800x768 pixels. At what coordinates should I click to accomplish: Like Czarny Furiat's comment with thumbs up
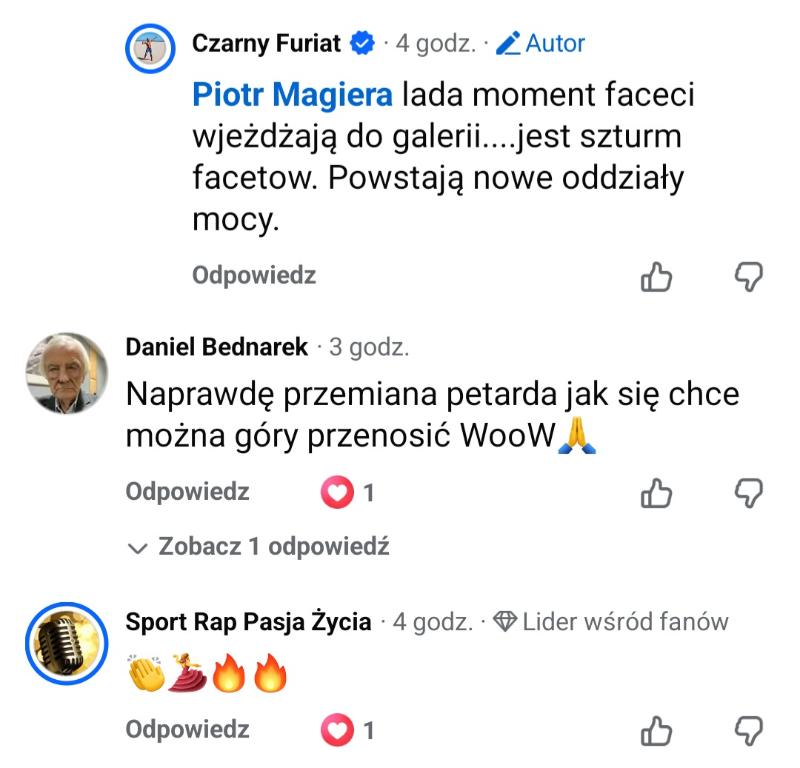click(656, 277)
